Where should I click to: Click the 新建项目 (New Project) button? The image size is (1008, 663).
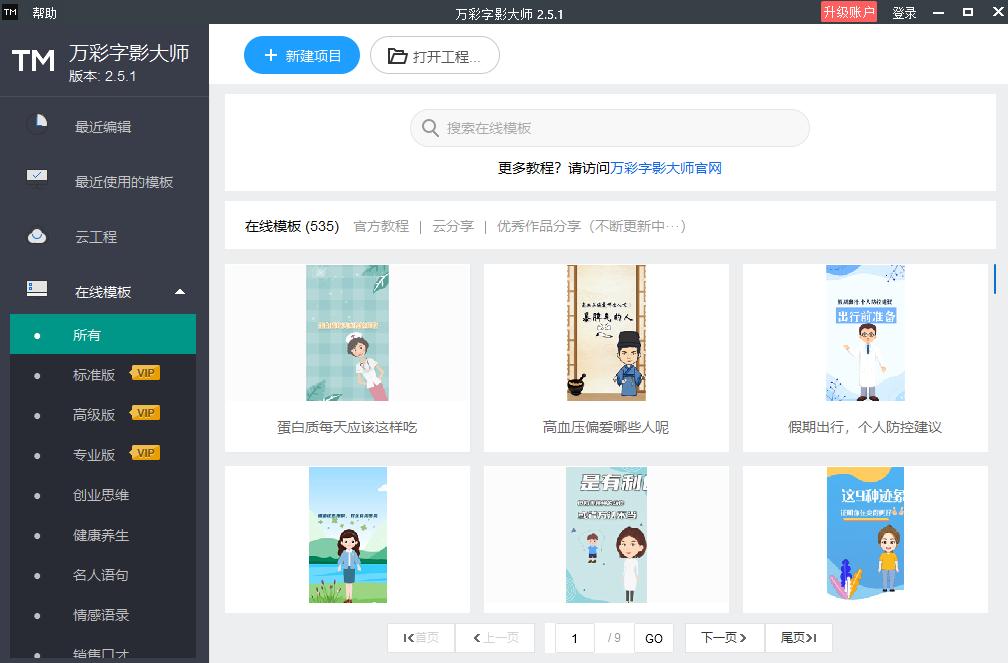[302, 56]
